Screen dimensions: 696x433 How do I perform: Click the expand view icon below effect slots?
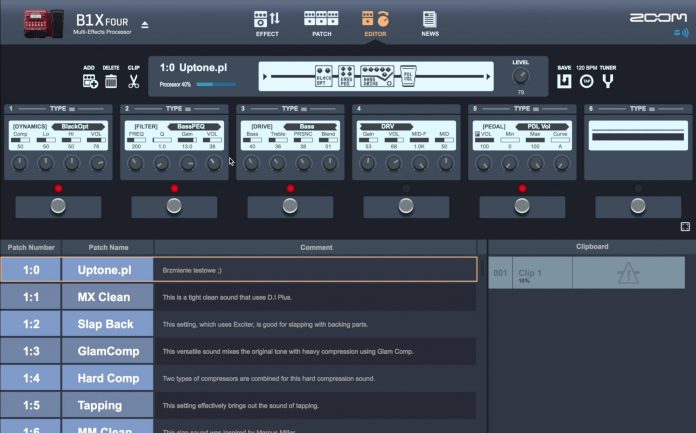coord(685,227)
